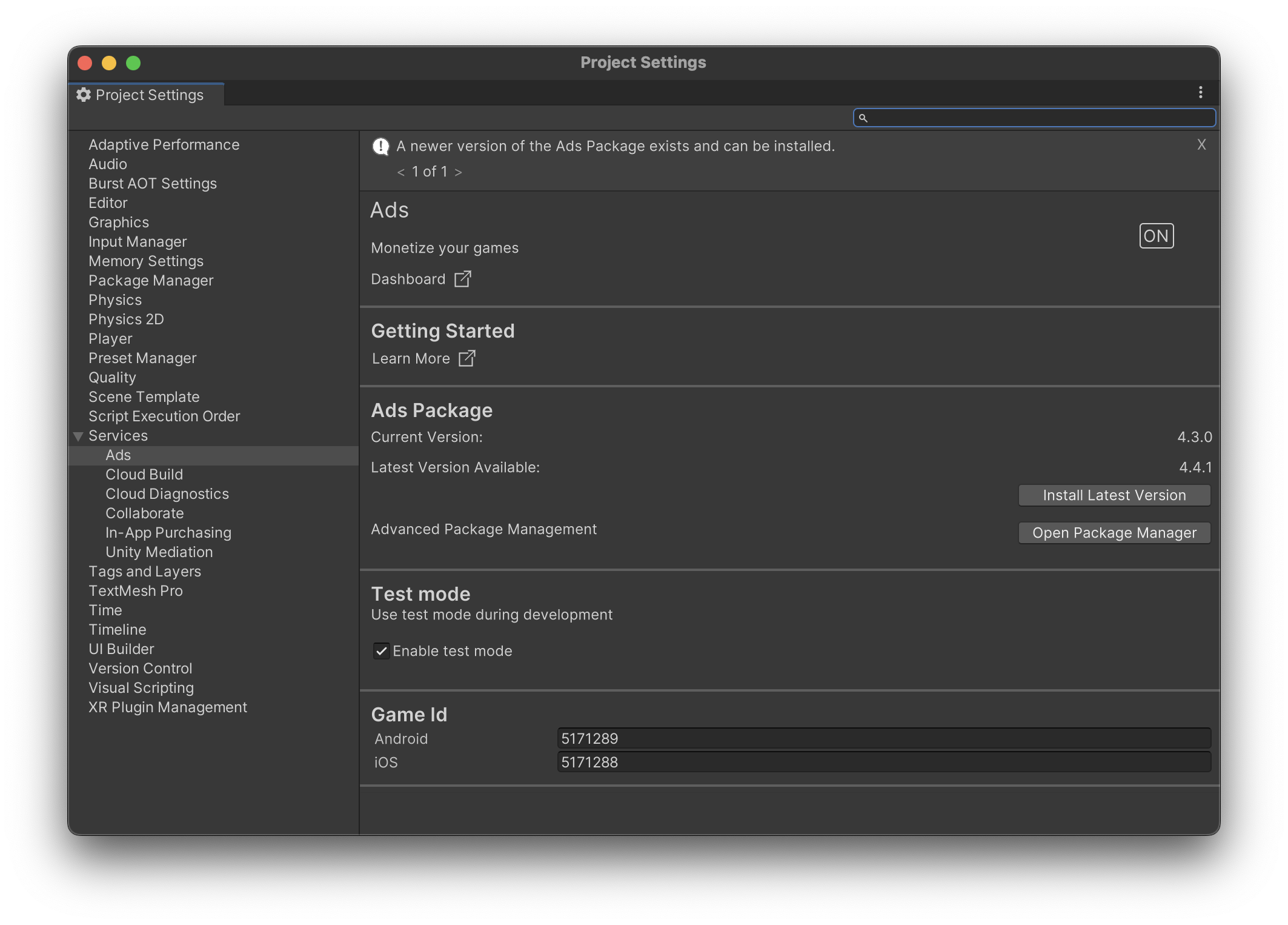
Task: Open XR Plugin Management settings
Action: [x=168, y=707]
